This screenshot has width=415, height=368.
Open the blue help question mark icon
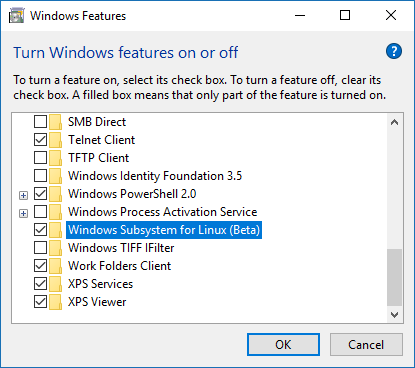pyautogui.click(x=394, y=51)
